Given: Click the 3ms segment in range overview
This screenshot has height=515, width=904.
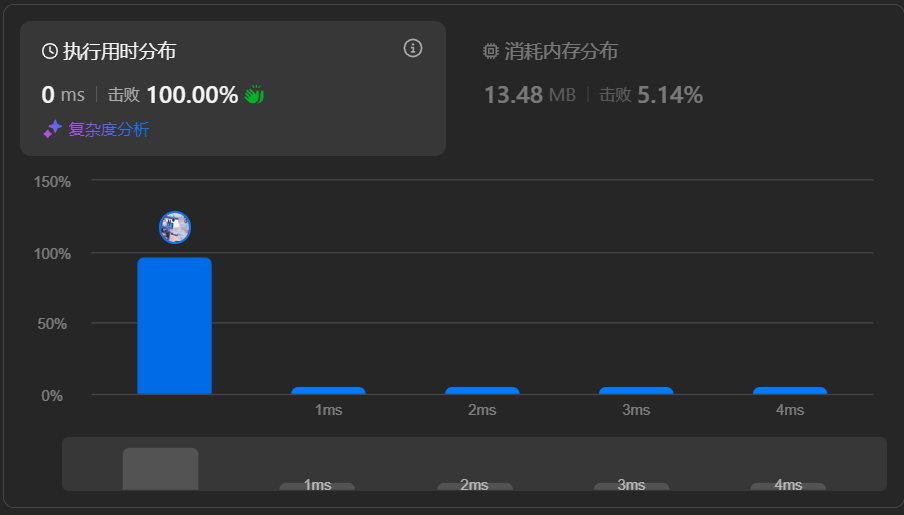Looking at the screenshot, I should click(x=631, y=486).
